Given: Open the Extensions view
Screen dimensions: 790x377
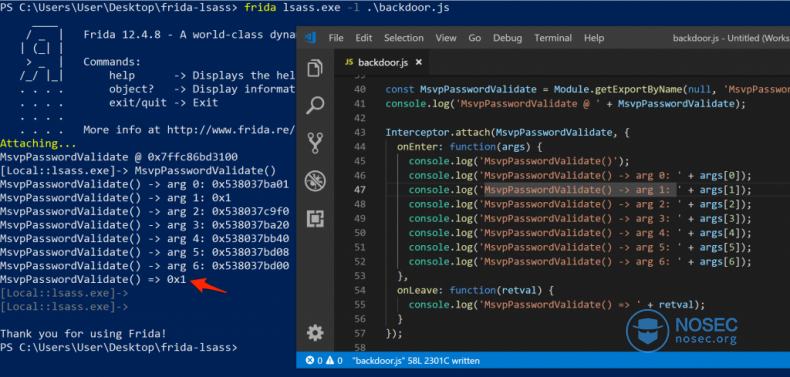Looking at the screenshot, I should click(x=315, y=218).
